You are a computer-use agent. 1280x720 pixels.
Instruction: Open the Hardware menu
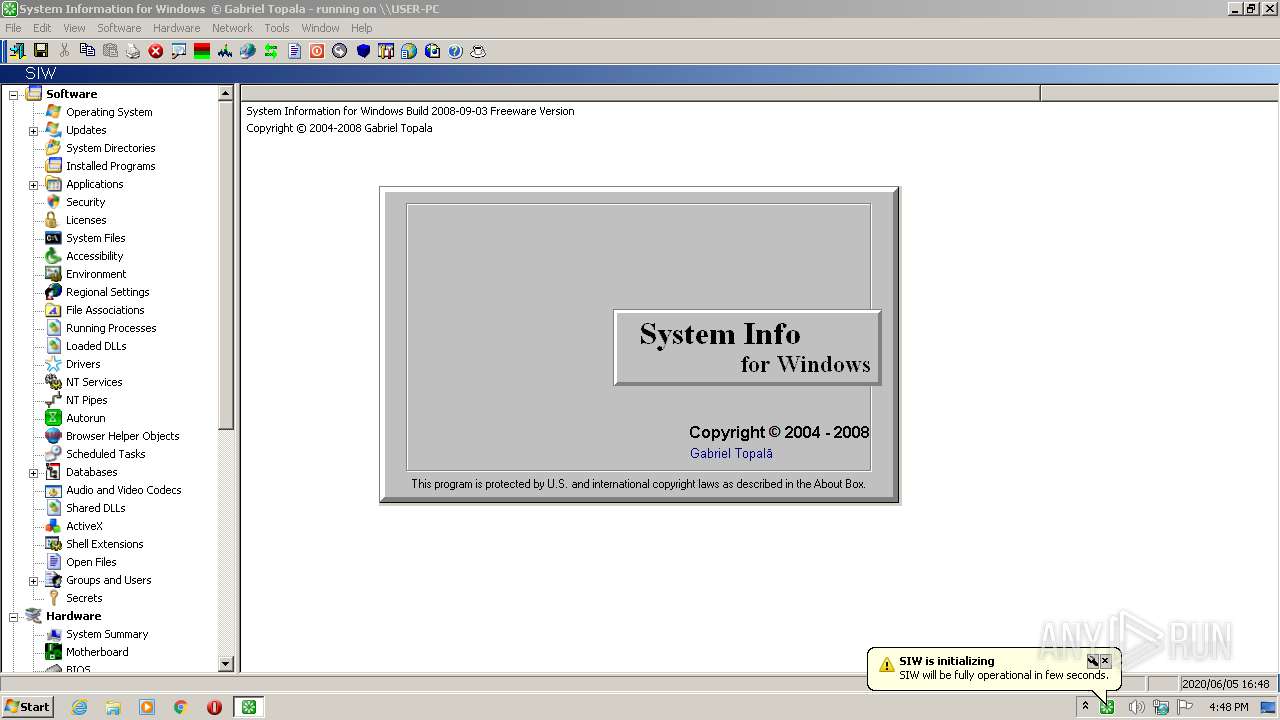pyautogui.click(x=176, y=28)
